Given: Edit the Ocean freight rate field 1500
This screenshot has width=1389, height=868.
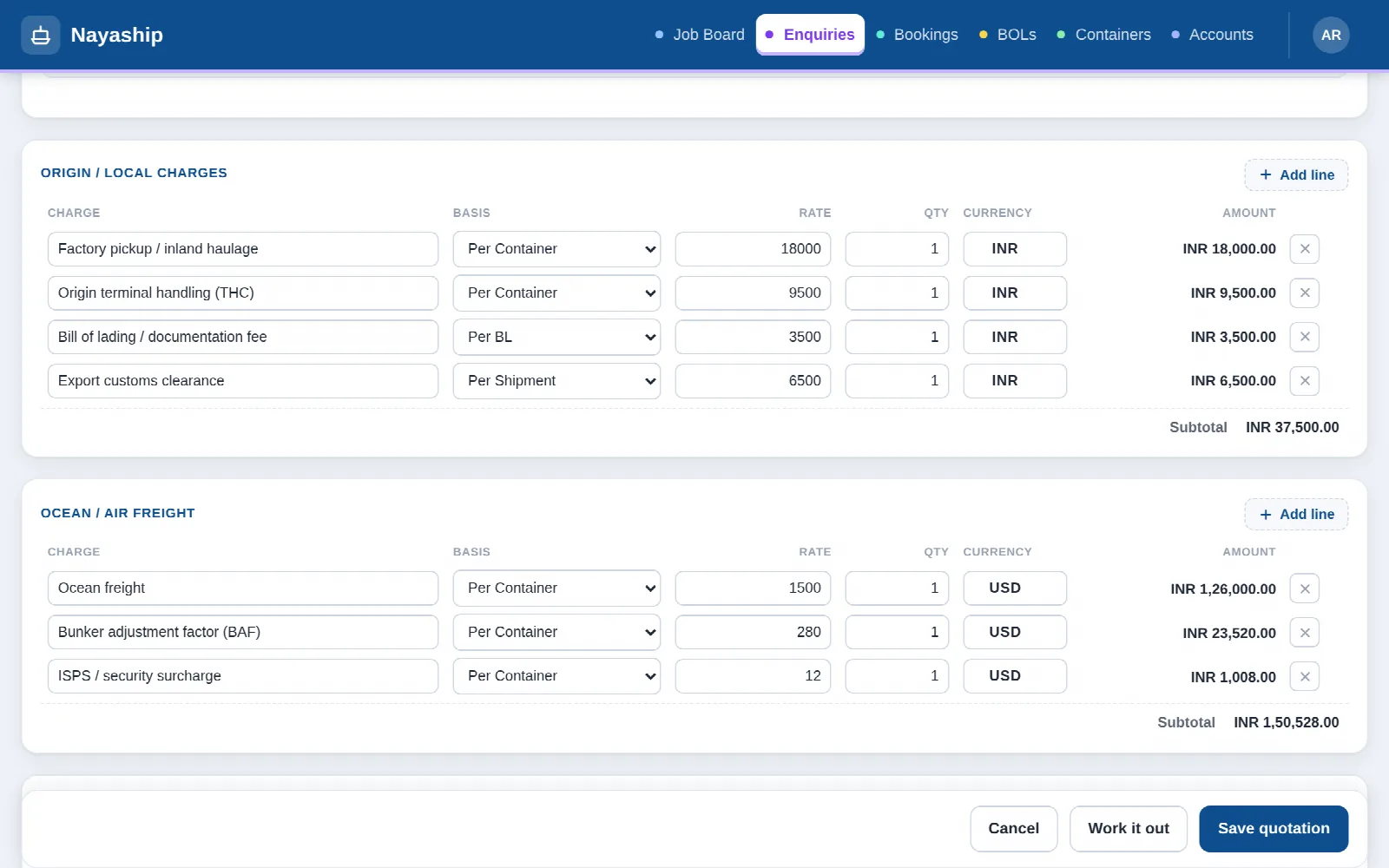Looking at the screenshot, I should 753,589.
